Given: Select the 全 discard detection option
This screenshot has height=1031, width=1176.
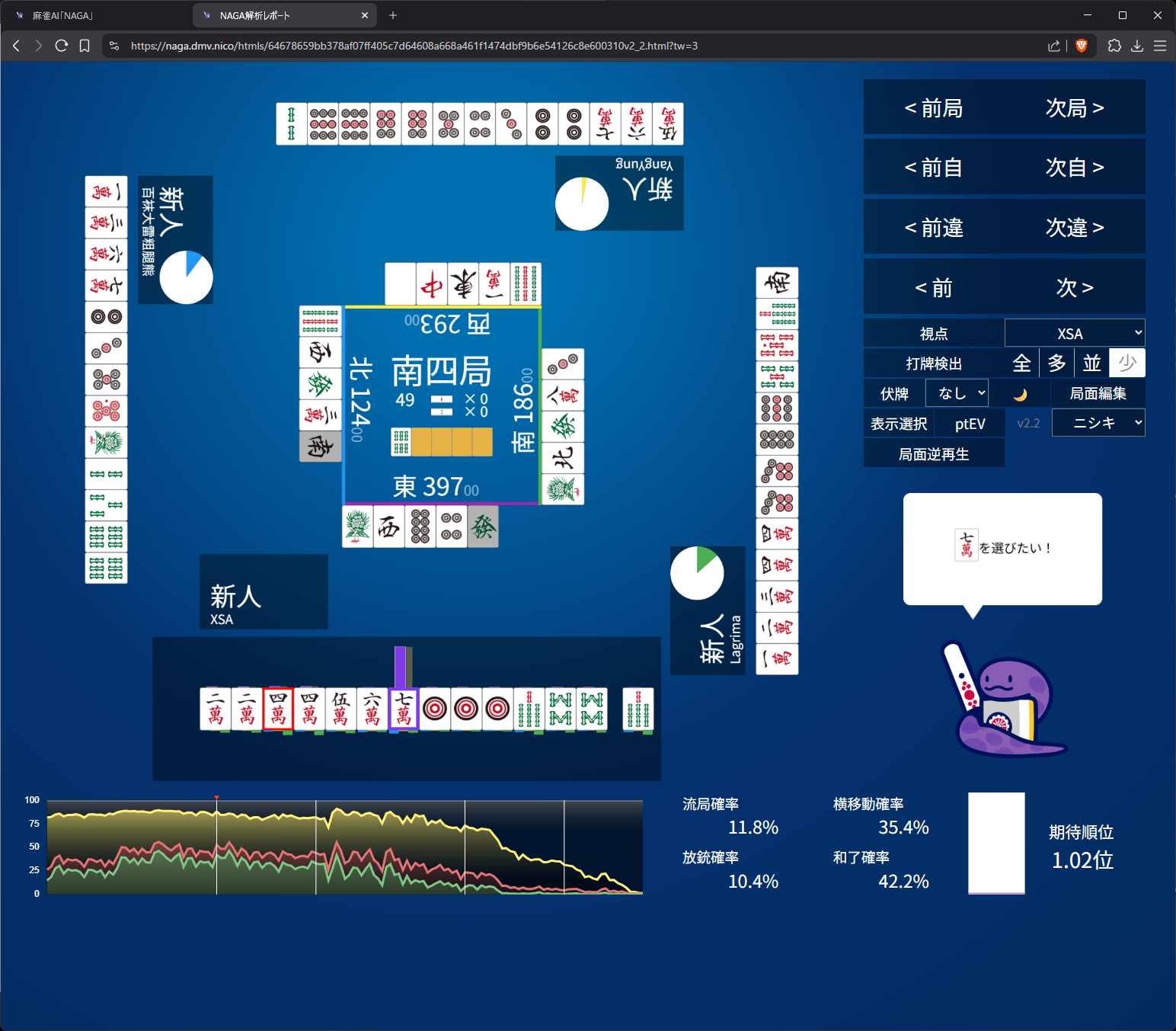Looking at the screenshot, I should tap(1021, 363).
